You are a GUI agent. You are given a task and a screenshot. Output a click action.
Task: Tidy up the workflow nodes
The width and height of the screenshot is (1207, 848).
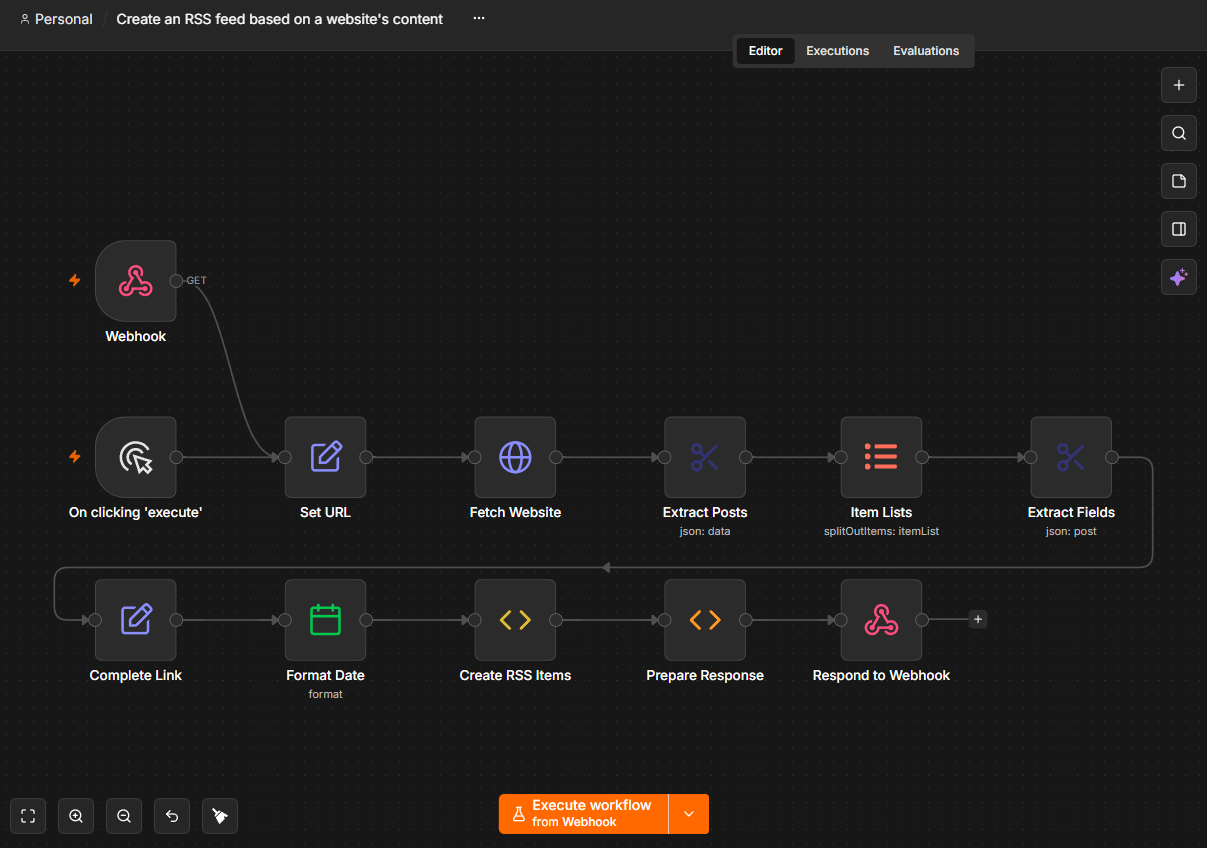click(x=220, y=816)
